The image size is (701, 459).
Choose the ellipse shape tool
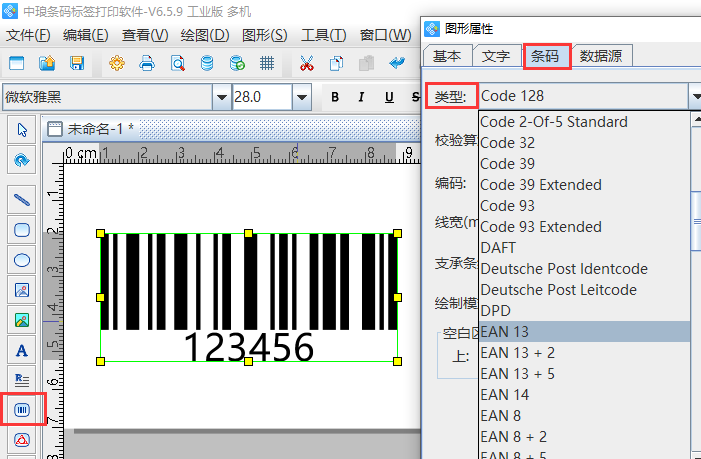pos(22,259)
